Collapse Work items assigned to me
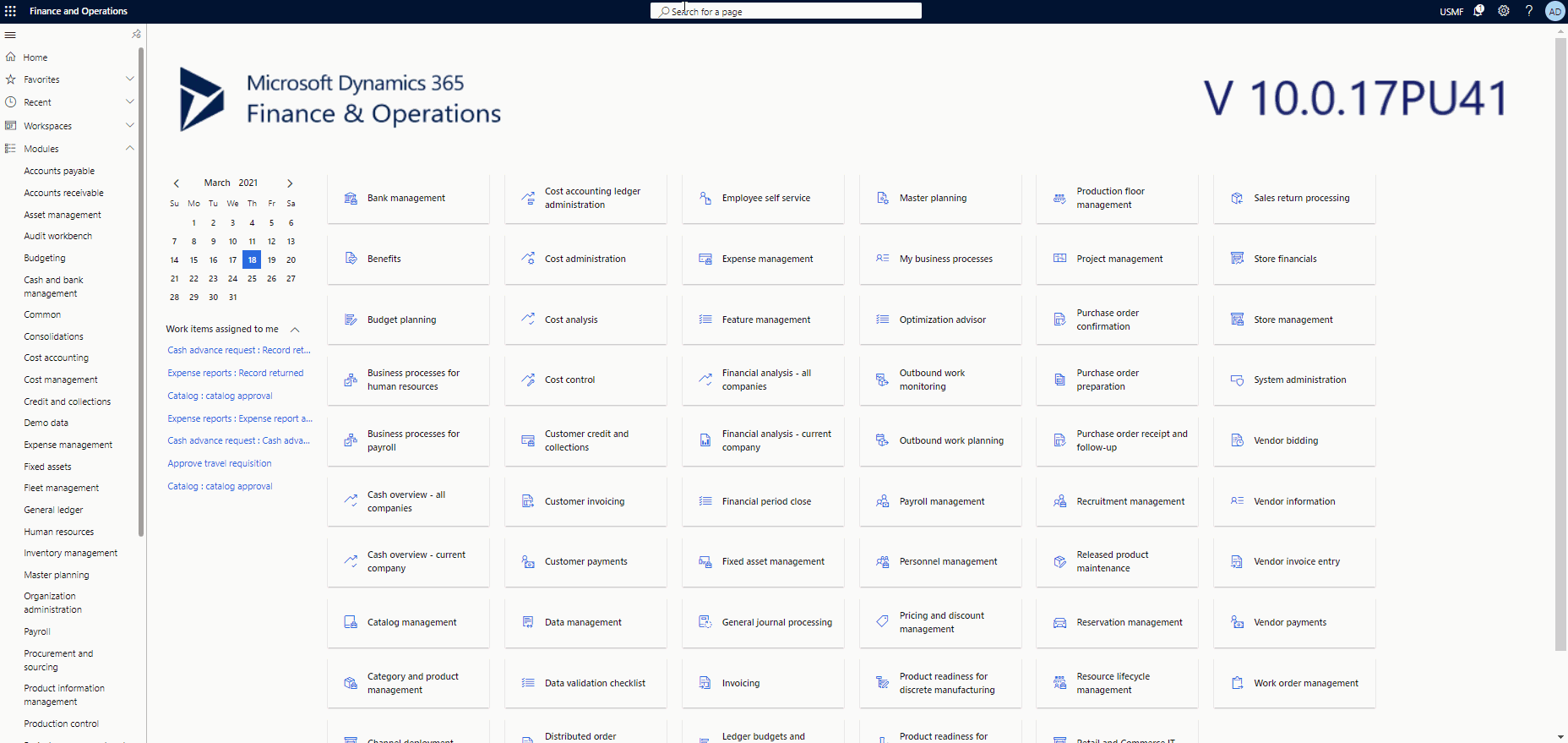1568x743 pixels. click(x=295, y=330)
